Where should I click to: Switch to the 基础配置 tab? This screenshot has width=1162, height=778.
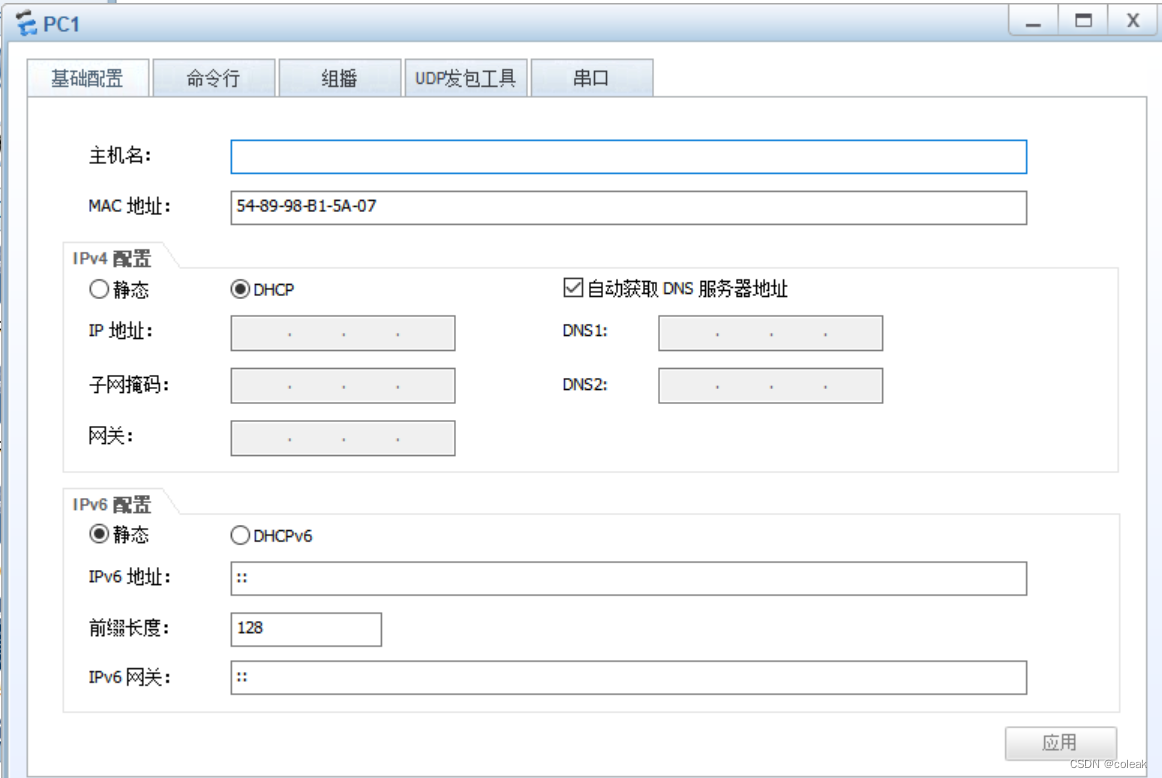click(x=87, y=78)
